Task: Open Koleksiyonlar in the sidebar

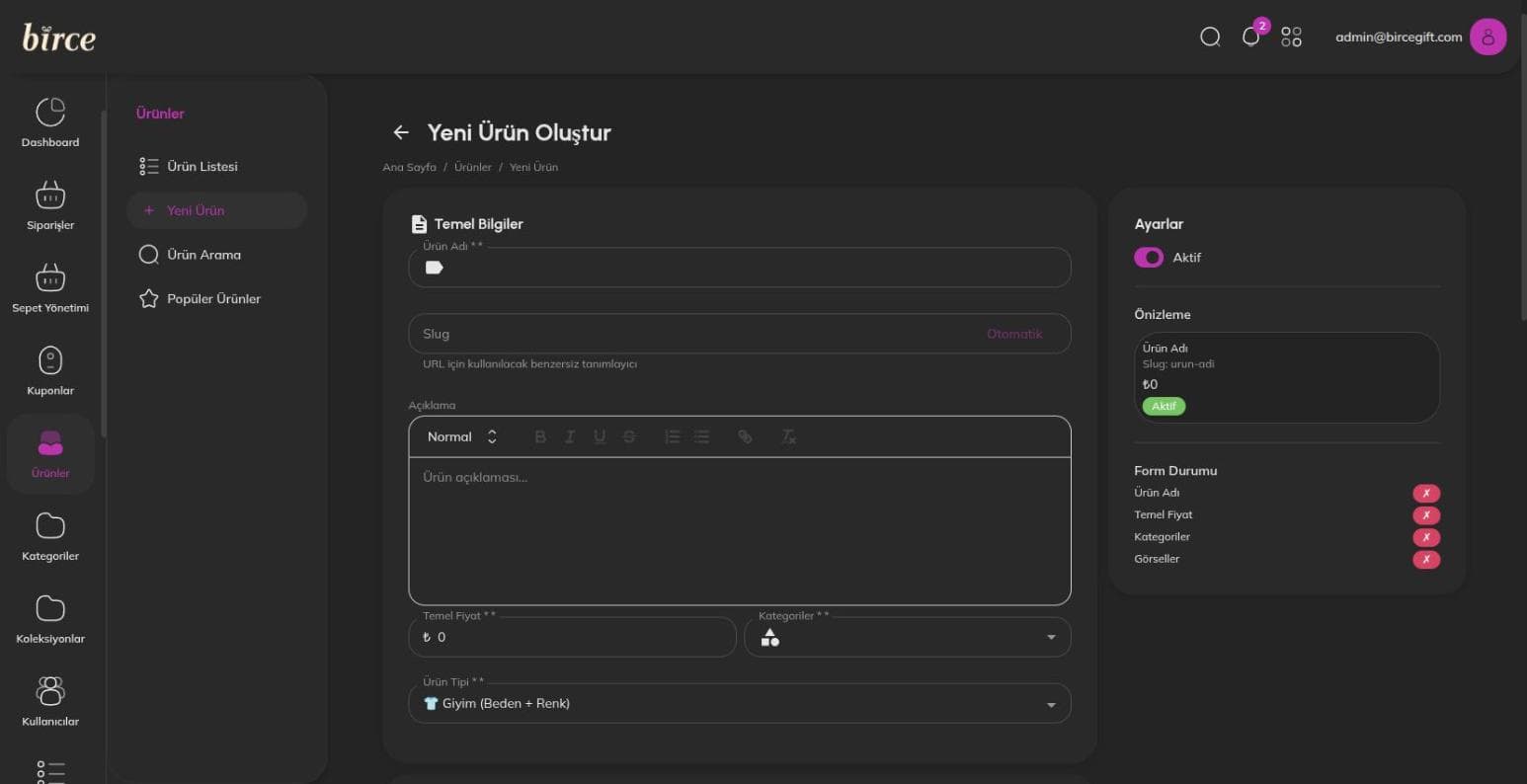Action: coord(50,619)
